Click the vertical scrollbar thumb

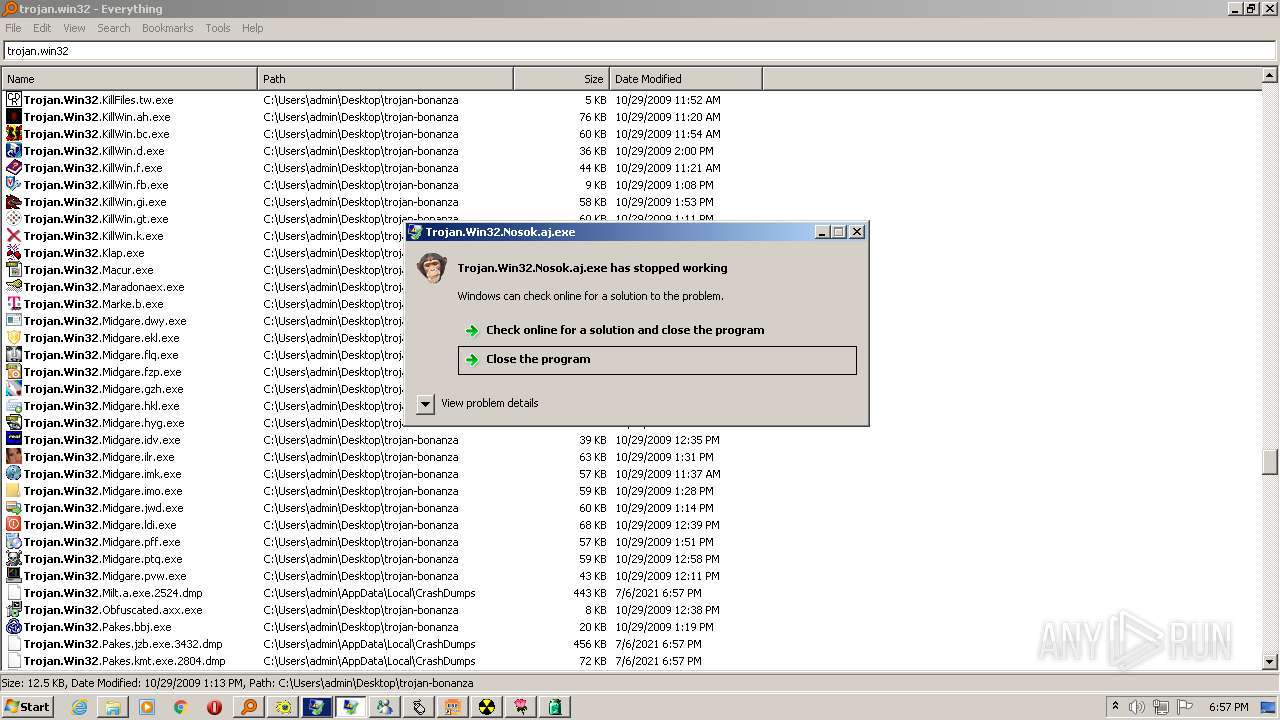tap(1270, 461)
